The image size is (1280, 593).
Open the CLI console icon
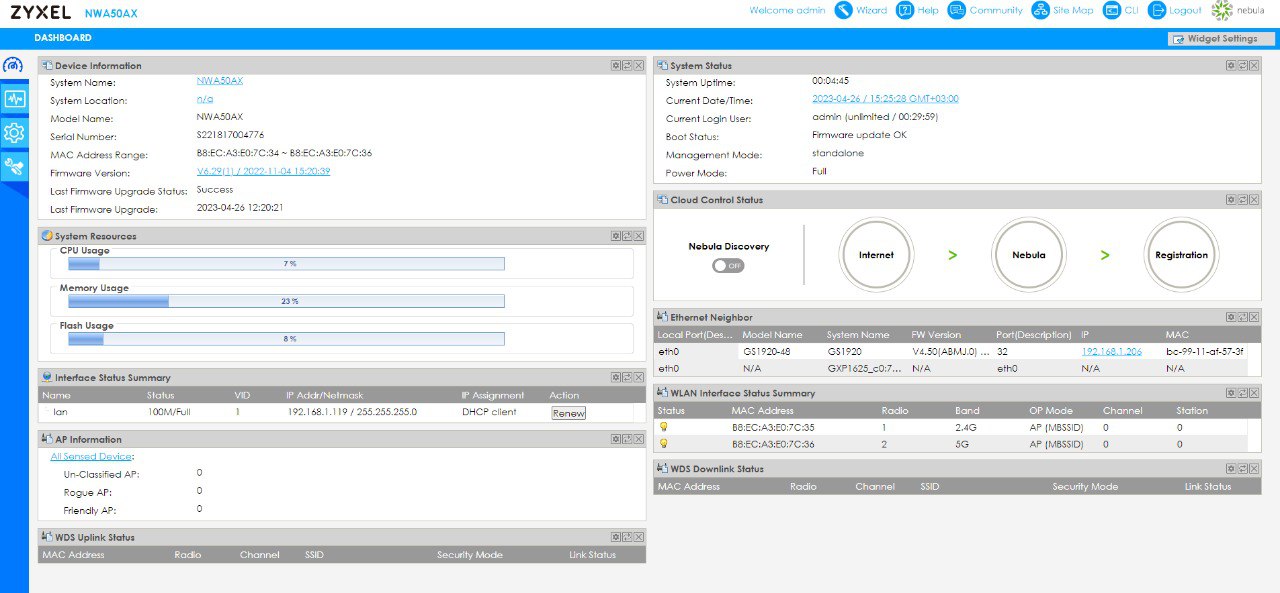(1111, 10)
